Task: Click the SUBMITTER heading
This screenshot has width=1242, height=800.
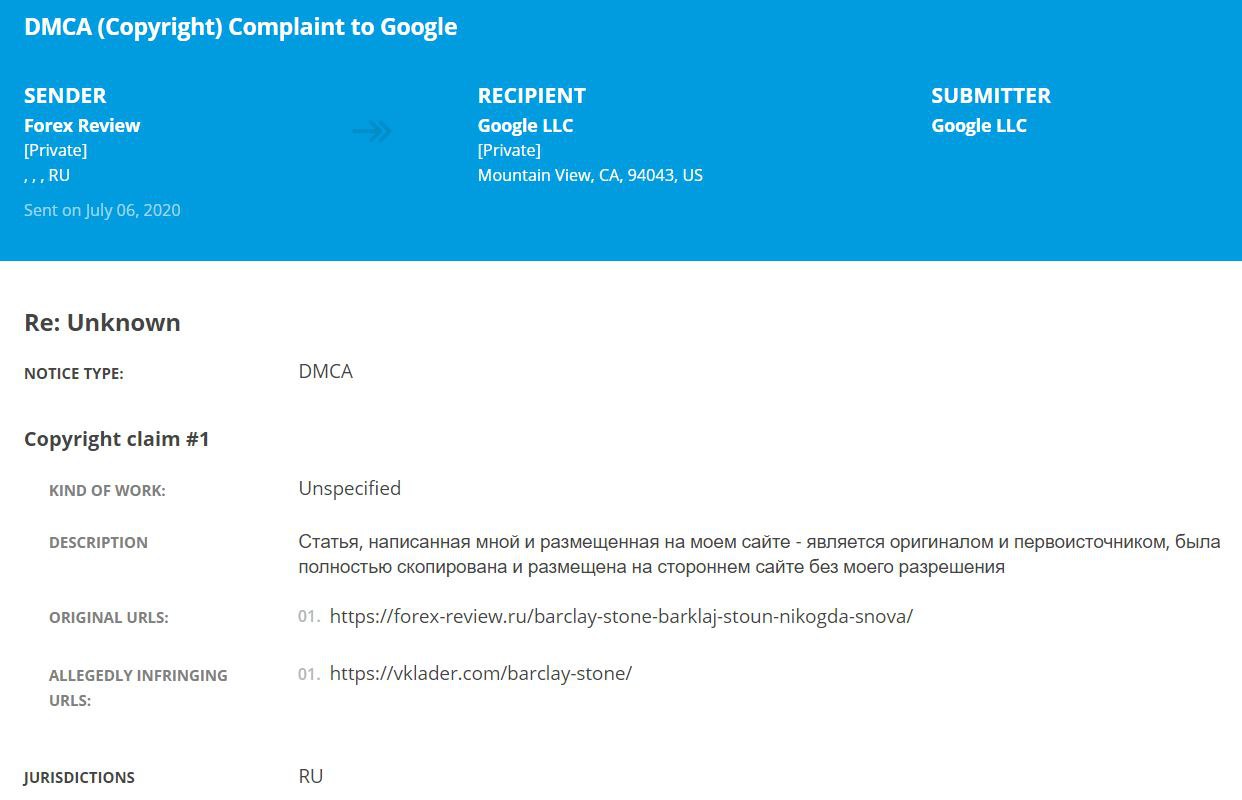Action: (991, 96)
